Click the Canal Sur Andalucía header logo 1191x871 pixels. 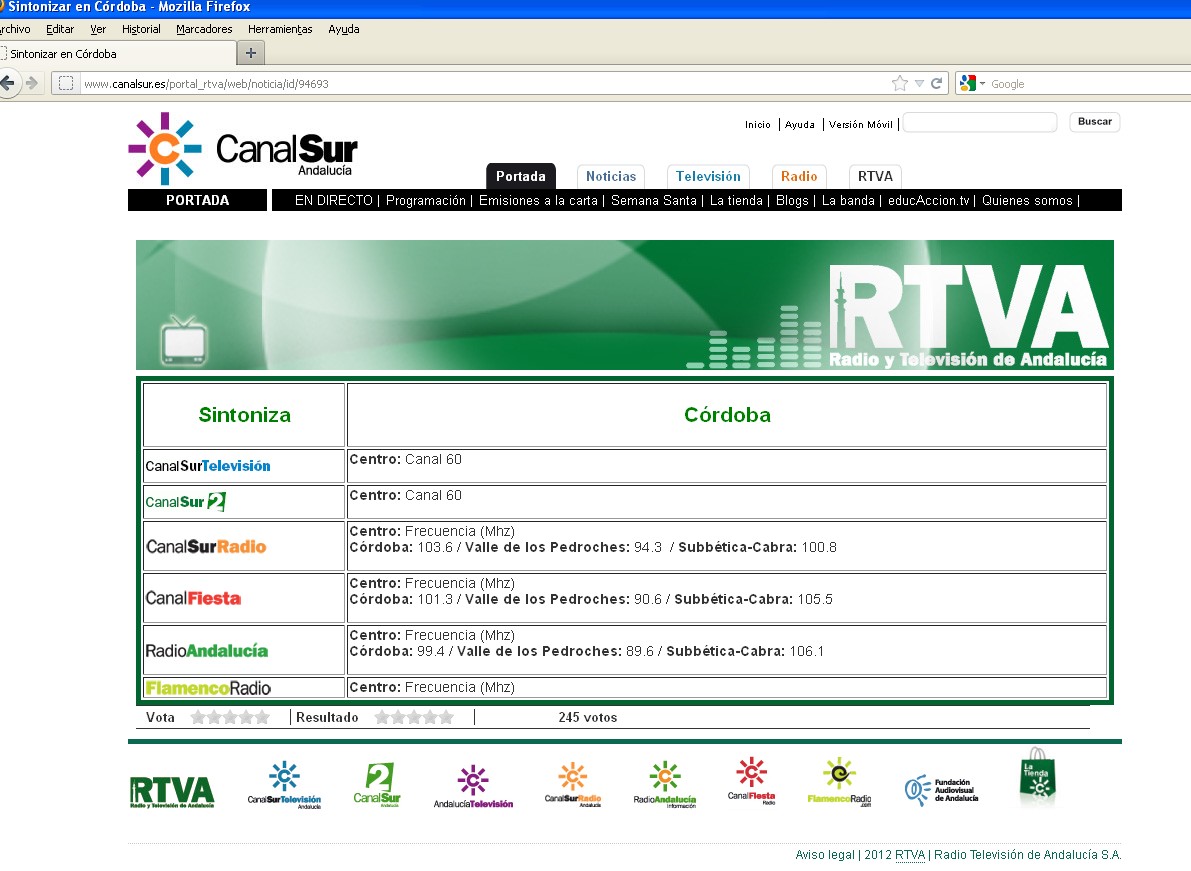(243, 149)
